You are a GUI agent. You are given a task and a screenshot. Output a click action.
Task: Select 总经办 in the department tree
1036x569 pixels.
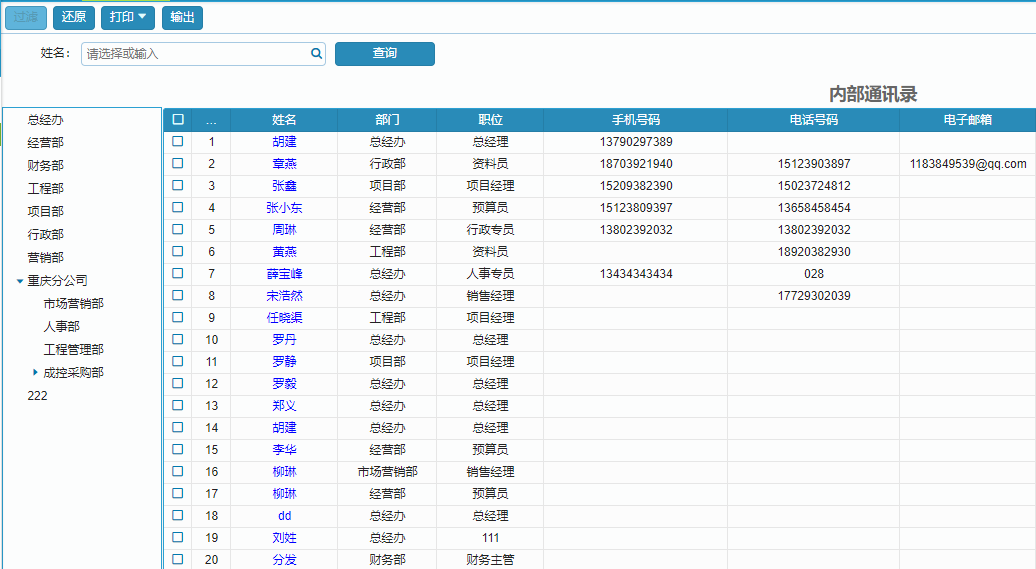(x=46, y=120)
